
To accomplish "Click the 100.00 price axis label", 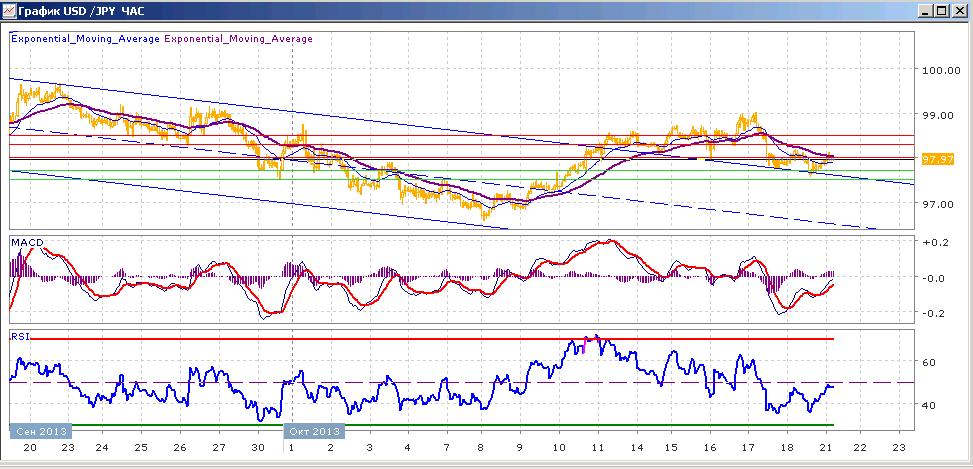I will [941, 71].
